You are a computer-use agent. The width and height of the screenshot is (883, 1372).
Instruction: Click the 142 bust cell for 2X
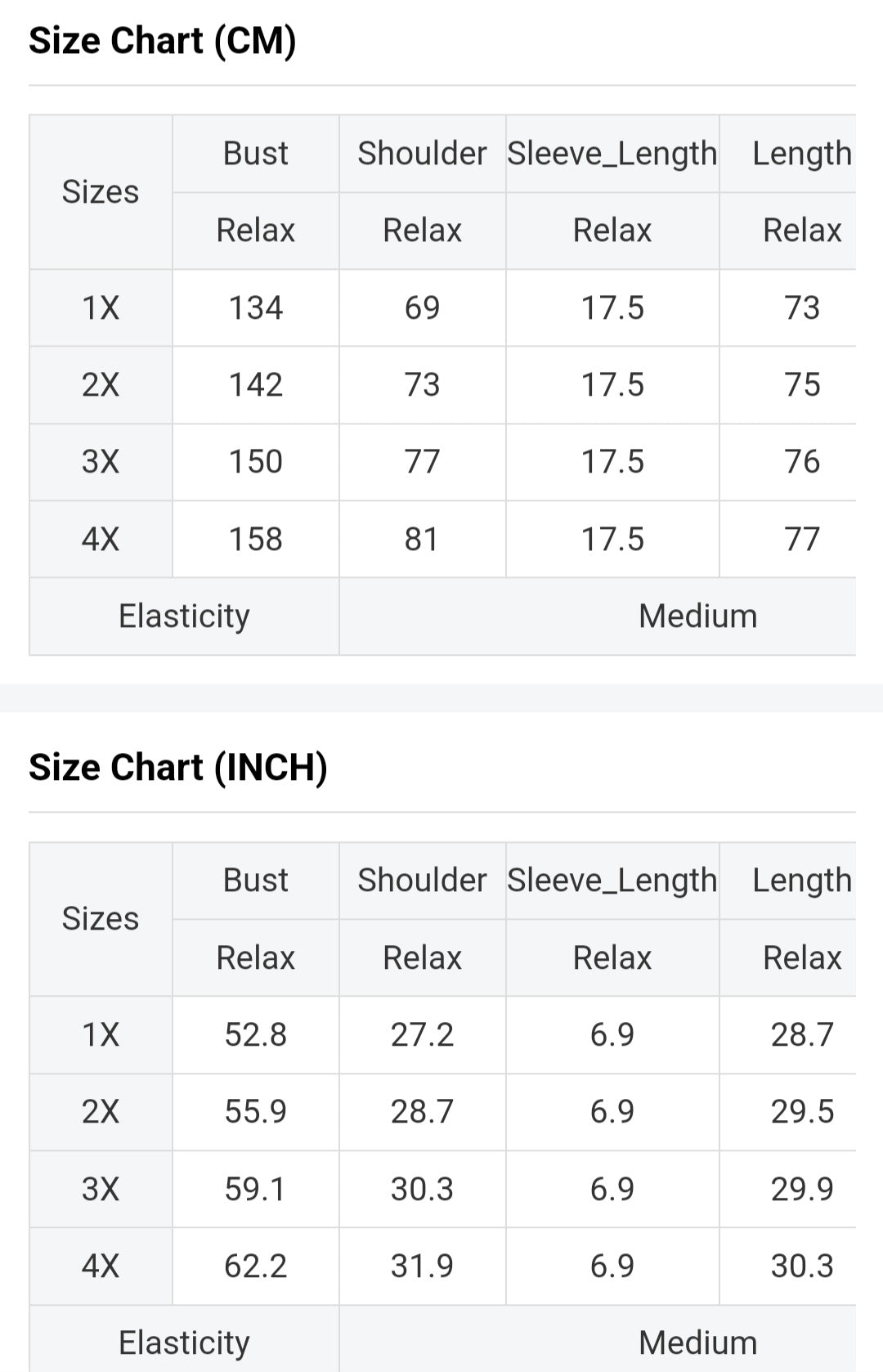[255, 385]
